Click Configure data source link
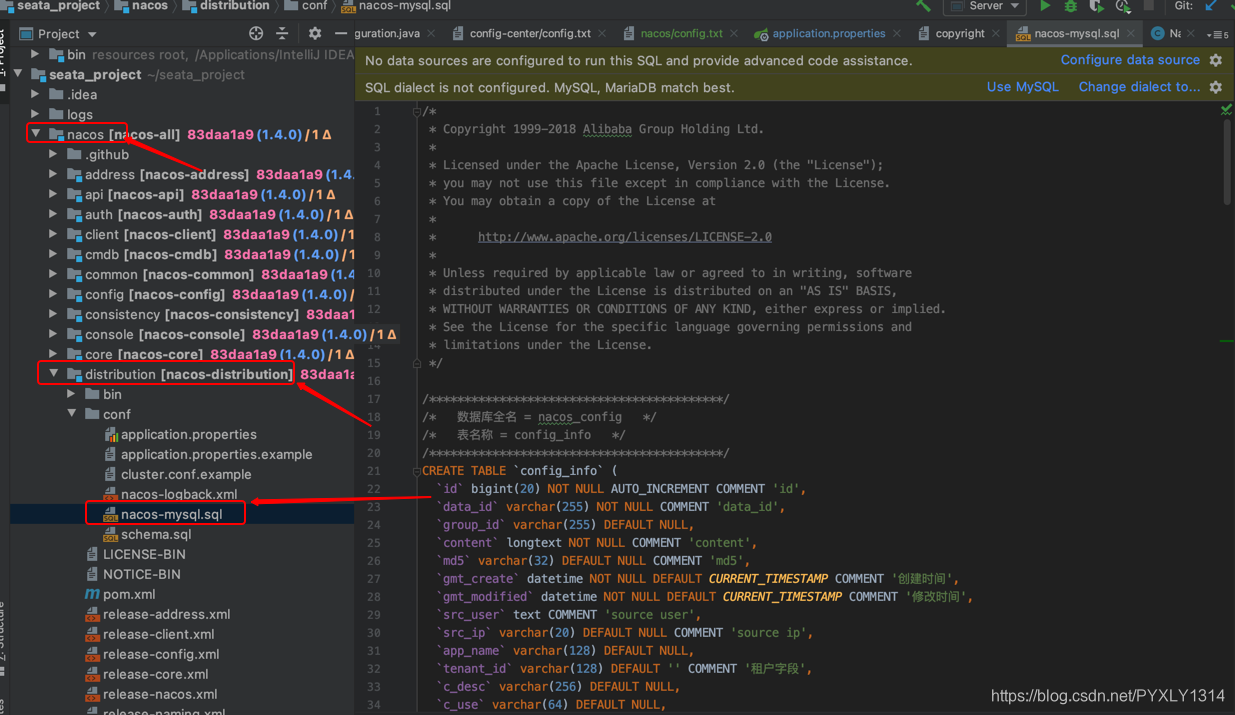This screenshot has height=715, width=1235. [x=1130, y=60]
